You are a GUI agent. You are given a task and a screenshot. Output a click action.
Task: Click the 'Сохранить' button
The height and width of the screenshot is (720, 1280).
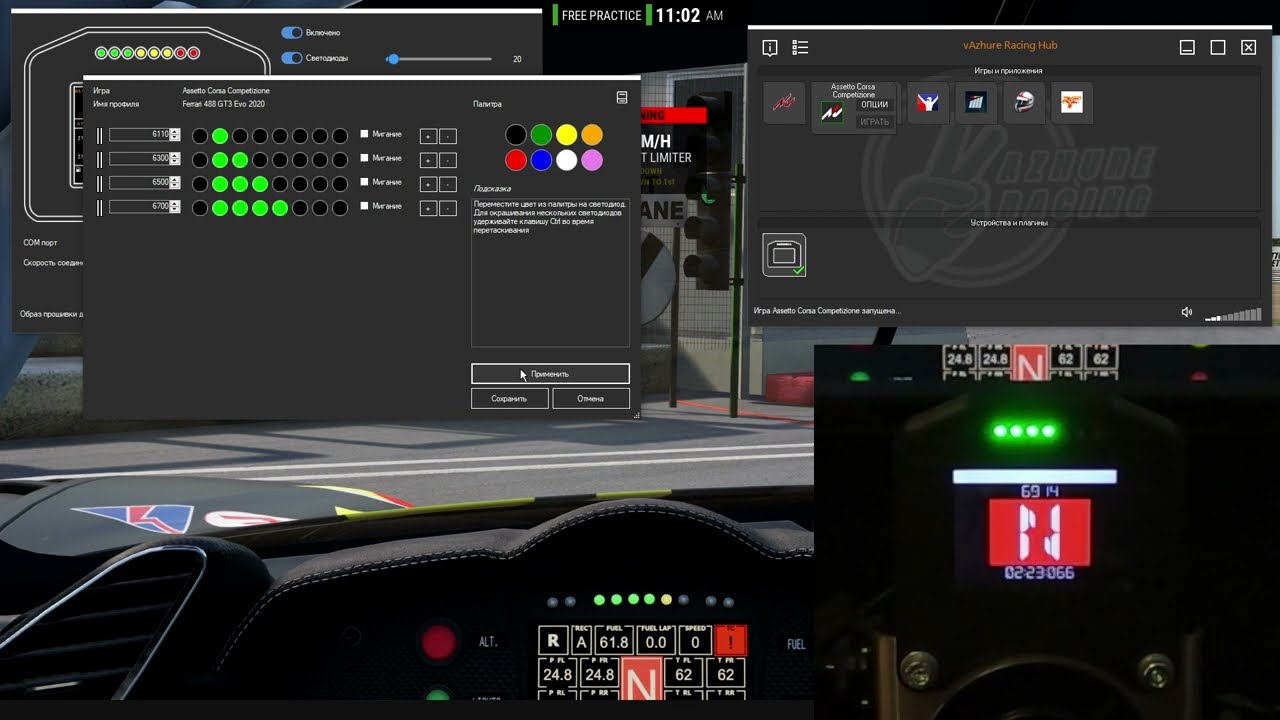coord(509,398)
